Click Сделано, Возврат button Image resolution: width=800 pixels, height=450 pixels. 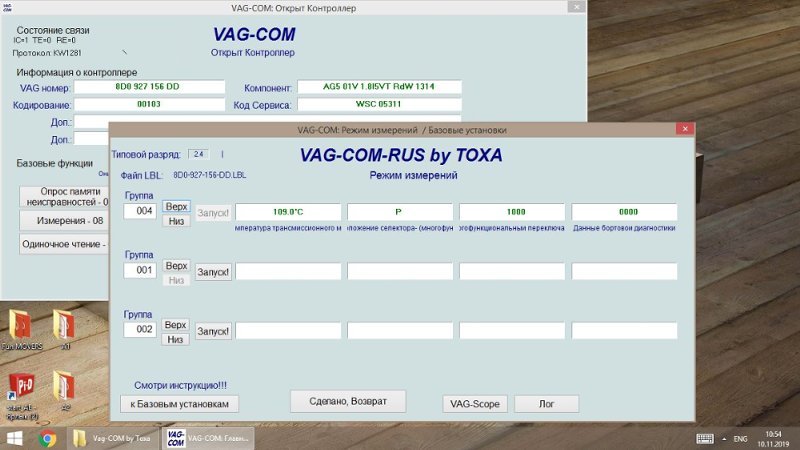click(x=348, y=402)
